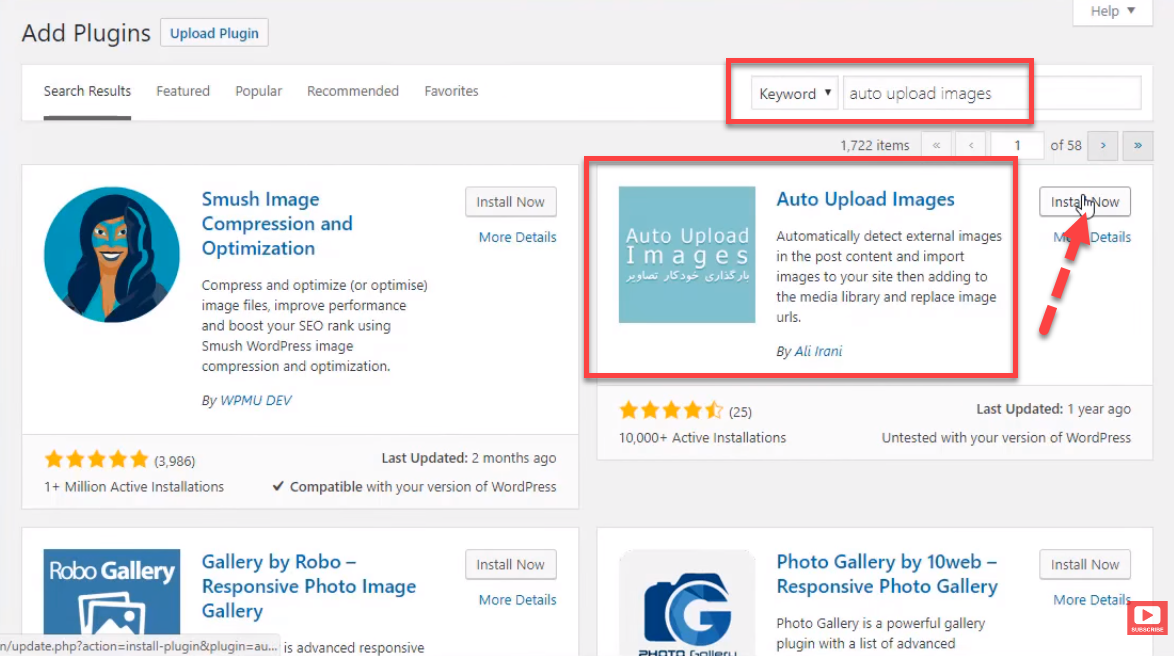The height and width of the screenshot is (656, 1174).
Task: Click the Auto Upload Images plugin icon
Action: click(x=687, y=255)
